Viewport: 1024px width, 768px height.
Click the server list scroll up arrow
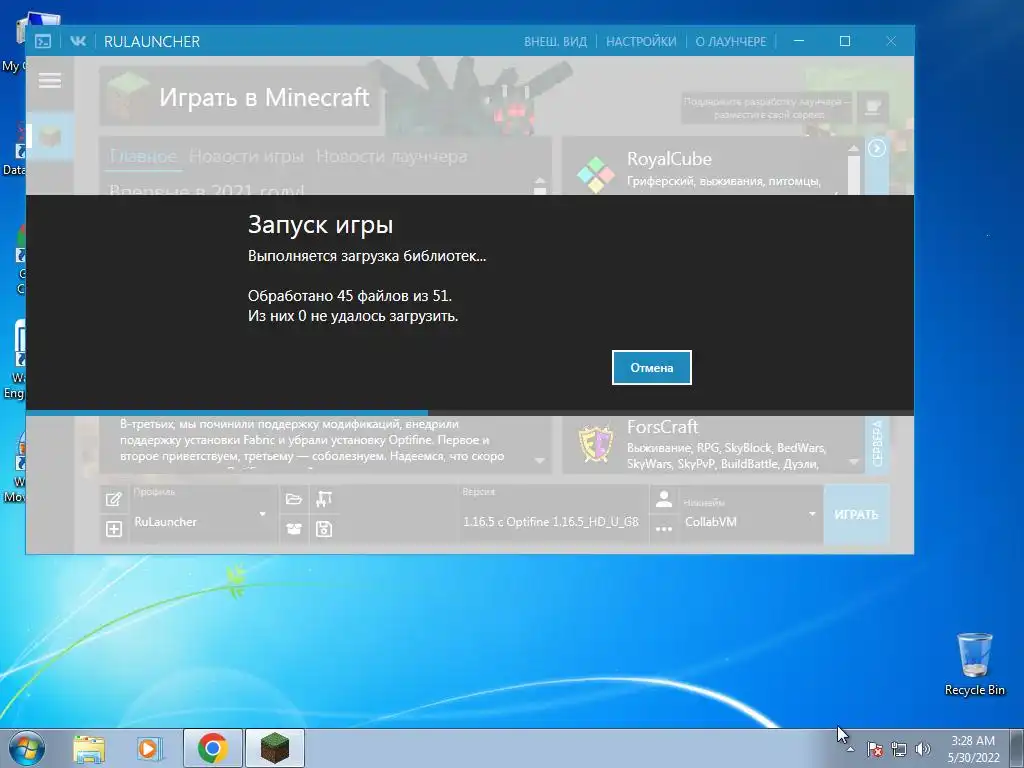click(854, 149)
